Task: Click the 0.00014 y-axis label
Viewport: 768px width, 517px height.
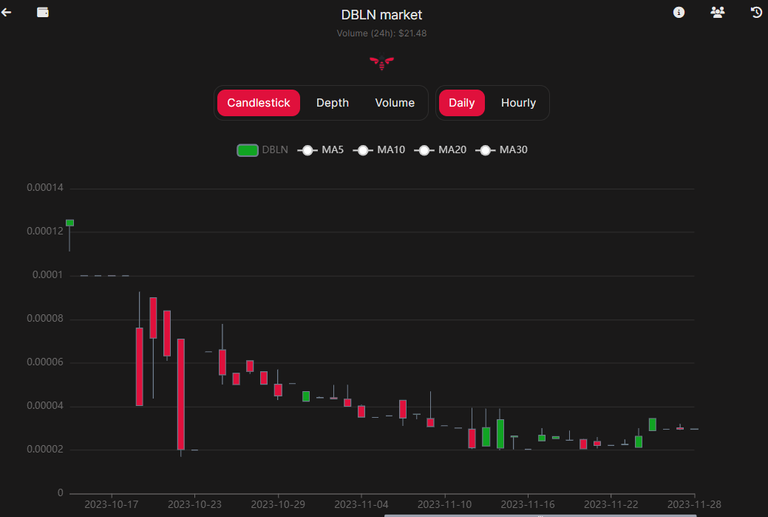Action: click(x=45, y=188)
